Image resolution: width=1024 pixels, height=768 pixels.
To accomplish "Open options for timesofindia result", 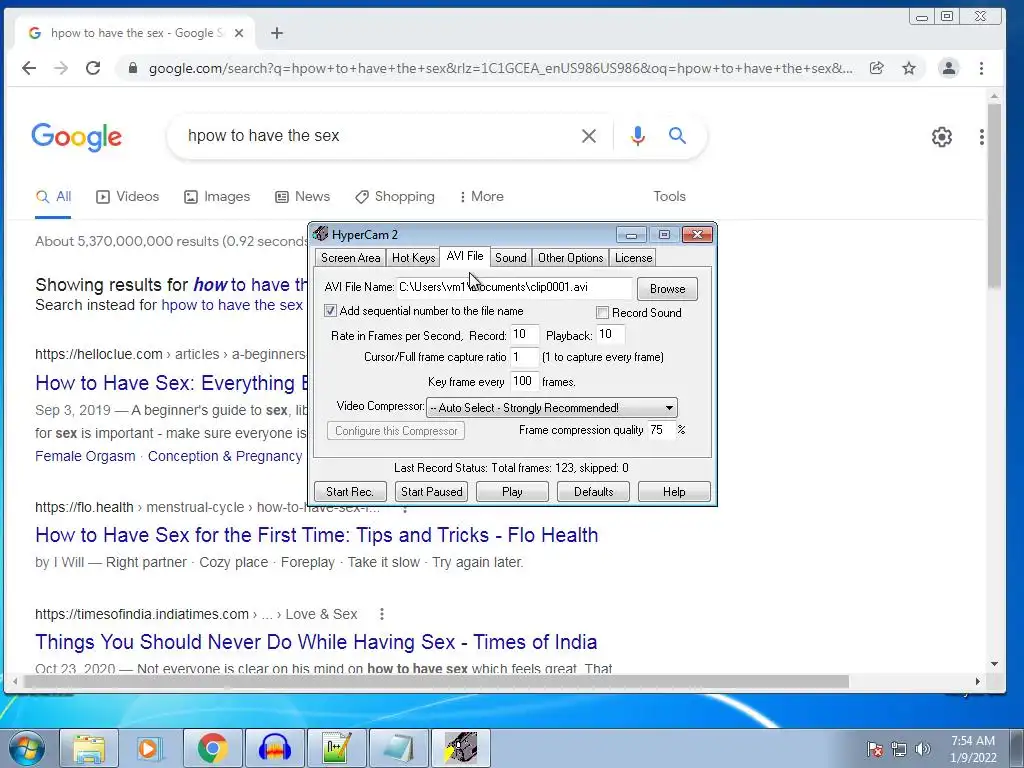I will click(381, 614).
